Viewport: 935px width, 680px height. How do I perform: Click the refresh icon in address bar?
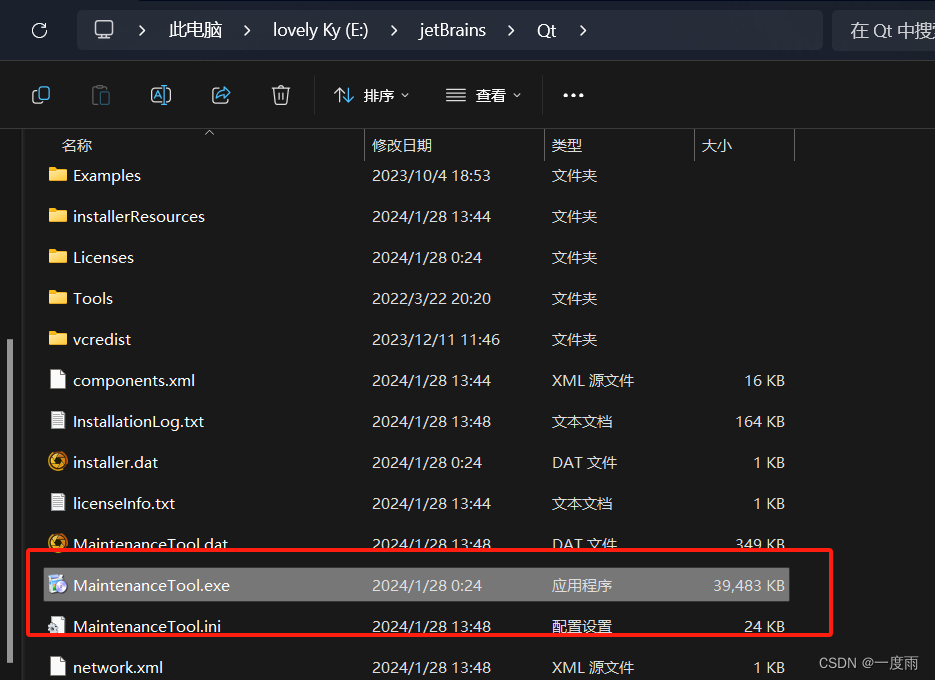point(39,30)
